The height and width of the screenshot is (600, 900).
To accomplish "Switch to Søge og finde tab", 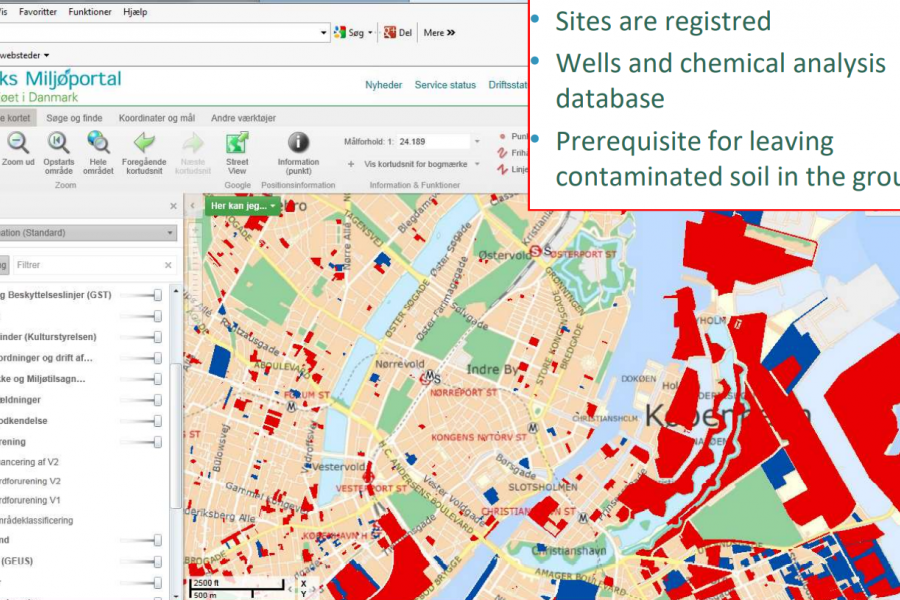I will point(74,118).
